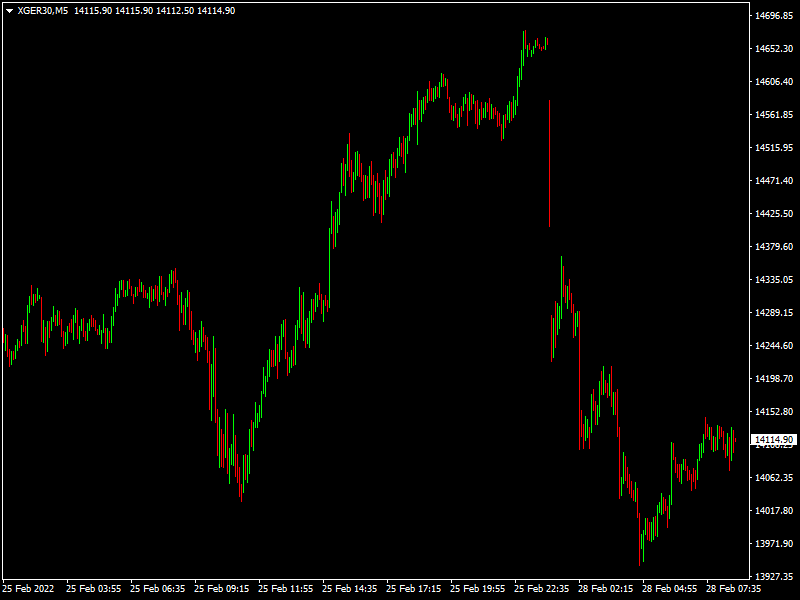Click the 13927.35 label on price scale

point(774,577)
